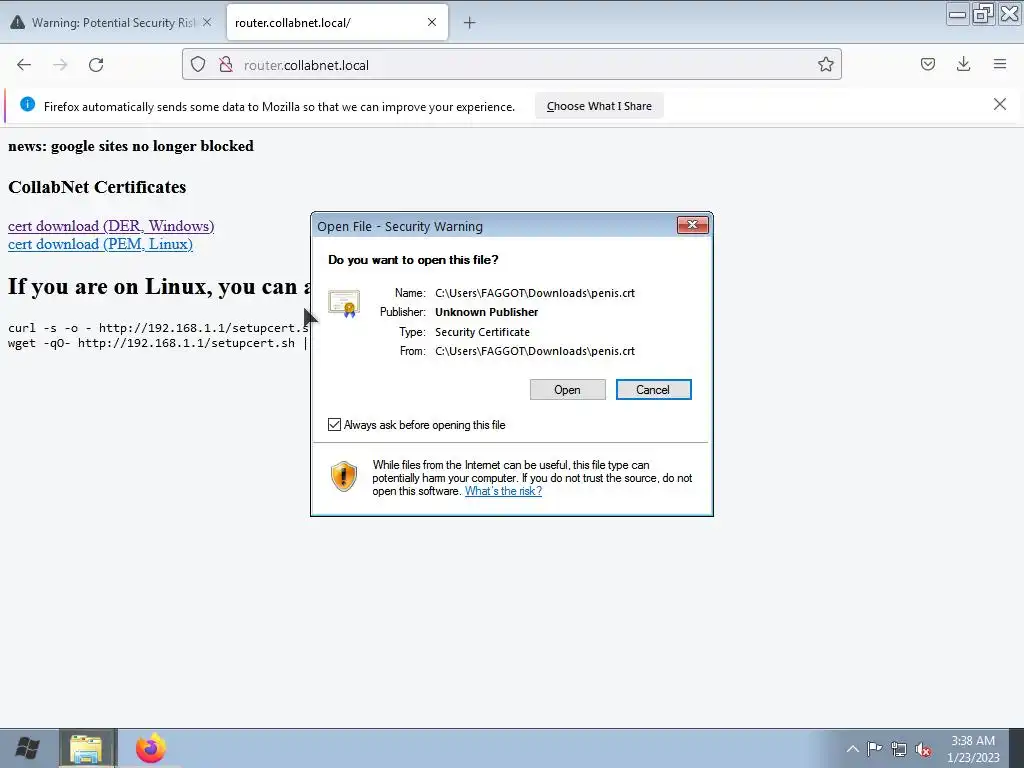The height and width of the screenshot is (768, 1024).
Task: Open the Save to Pocket icon
Action: [927, 64]
